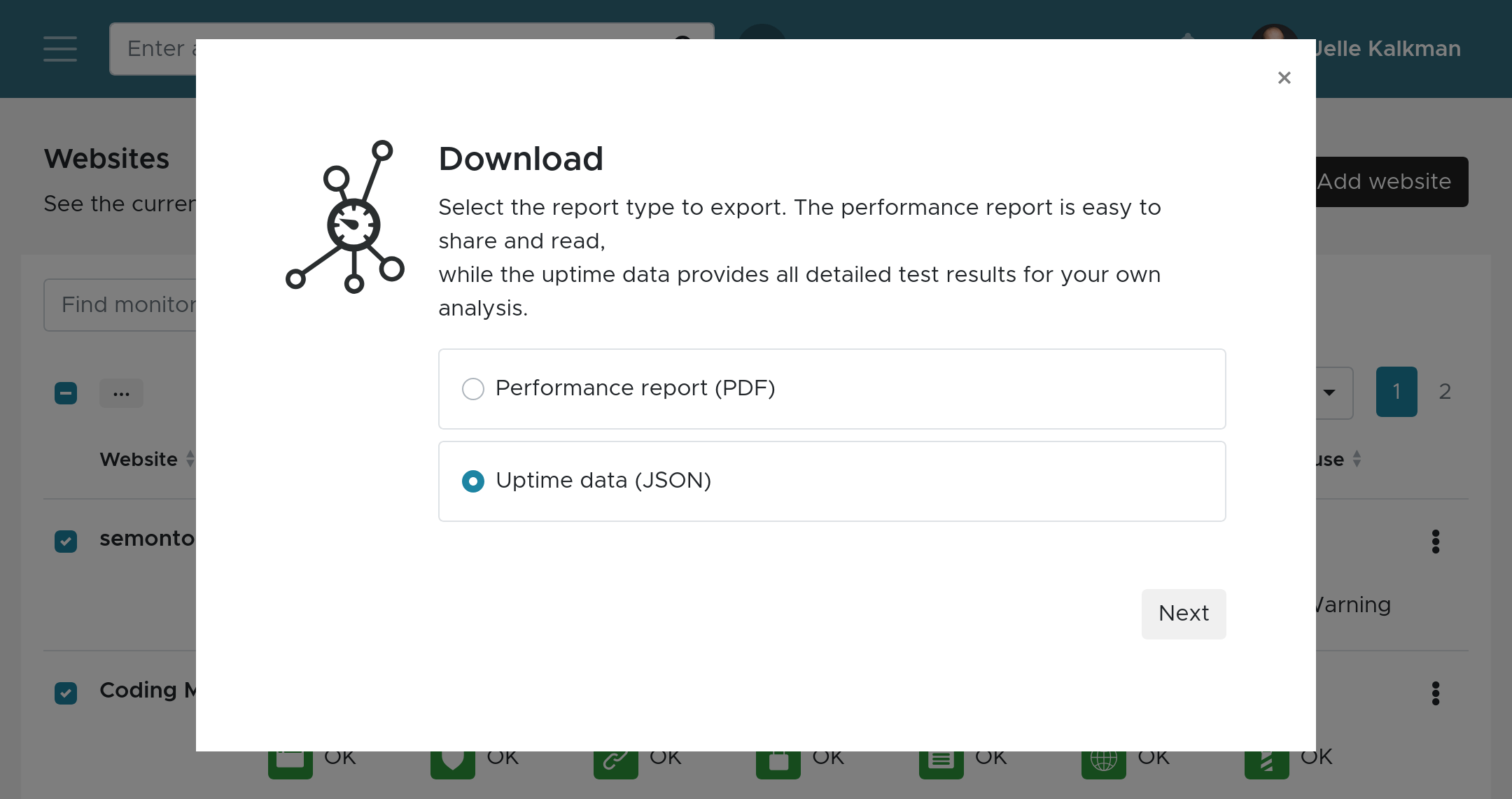Open more options for semonto row
1512x799 pixels.
click(1436, 541)
